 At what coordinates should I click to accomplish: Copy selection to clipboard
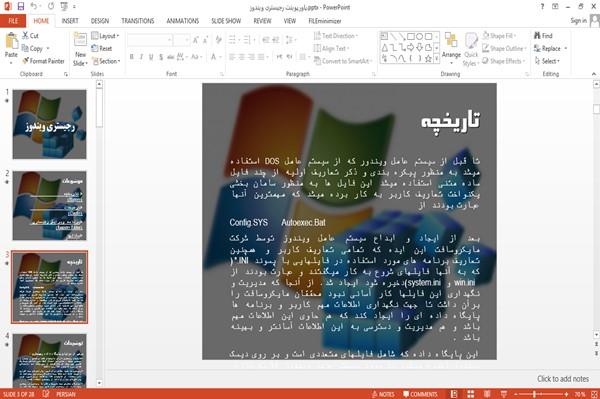(33, 48)
